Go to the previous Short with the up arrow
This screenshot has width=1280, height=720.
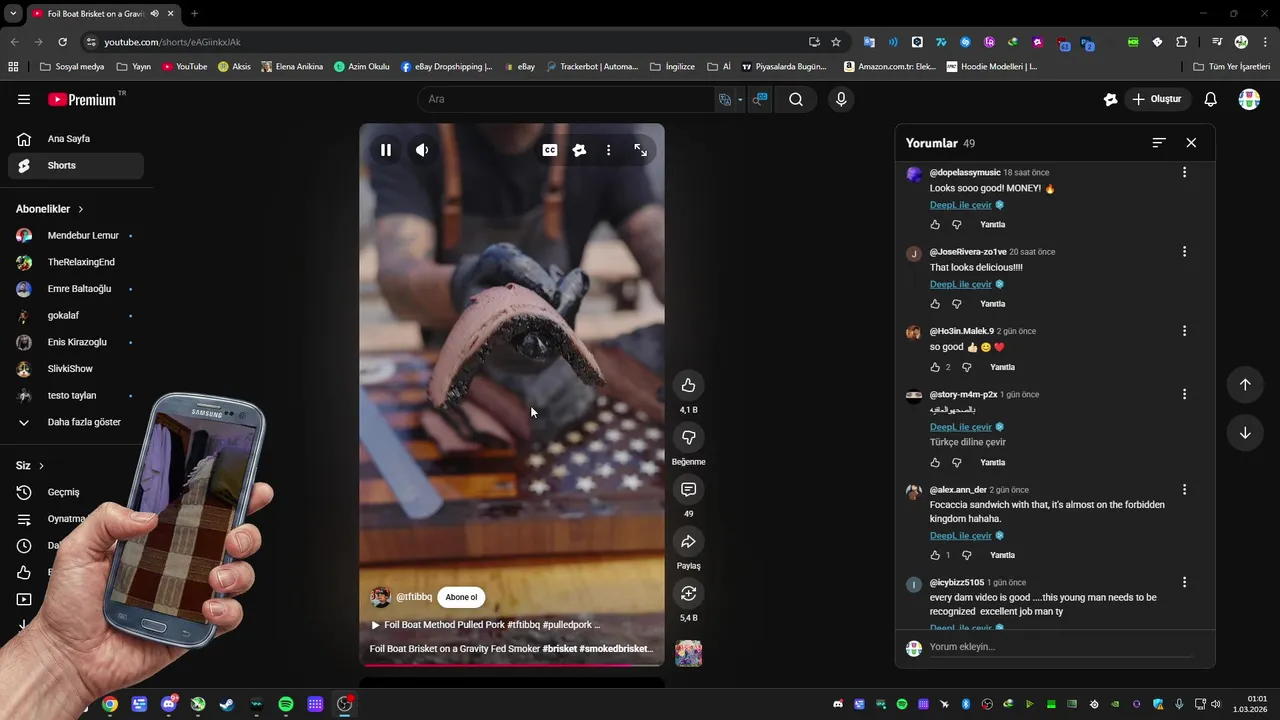(1245, 385)
